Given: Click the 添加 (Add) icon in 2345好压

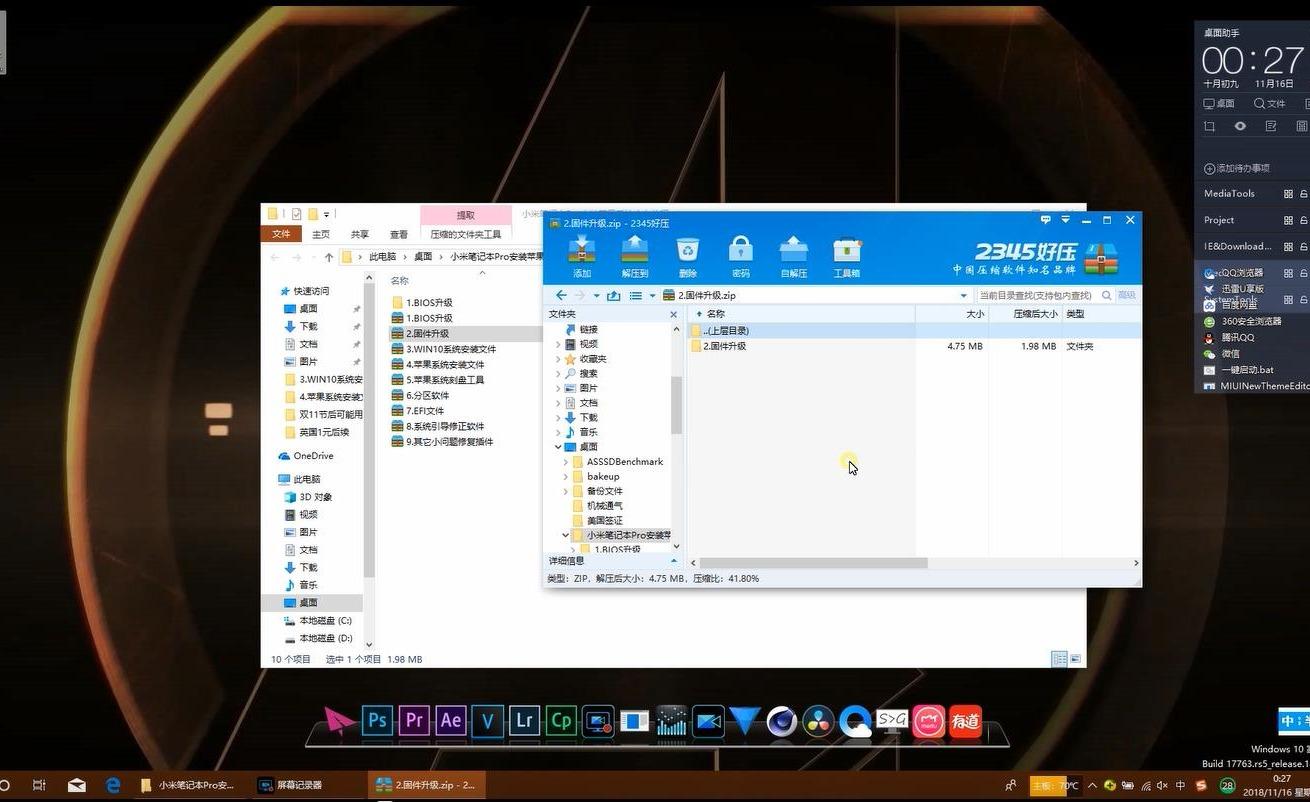Looking at the screenshot, I should point(582,256).
